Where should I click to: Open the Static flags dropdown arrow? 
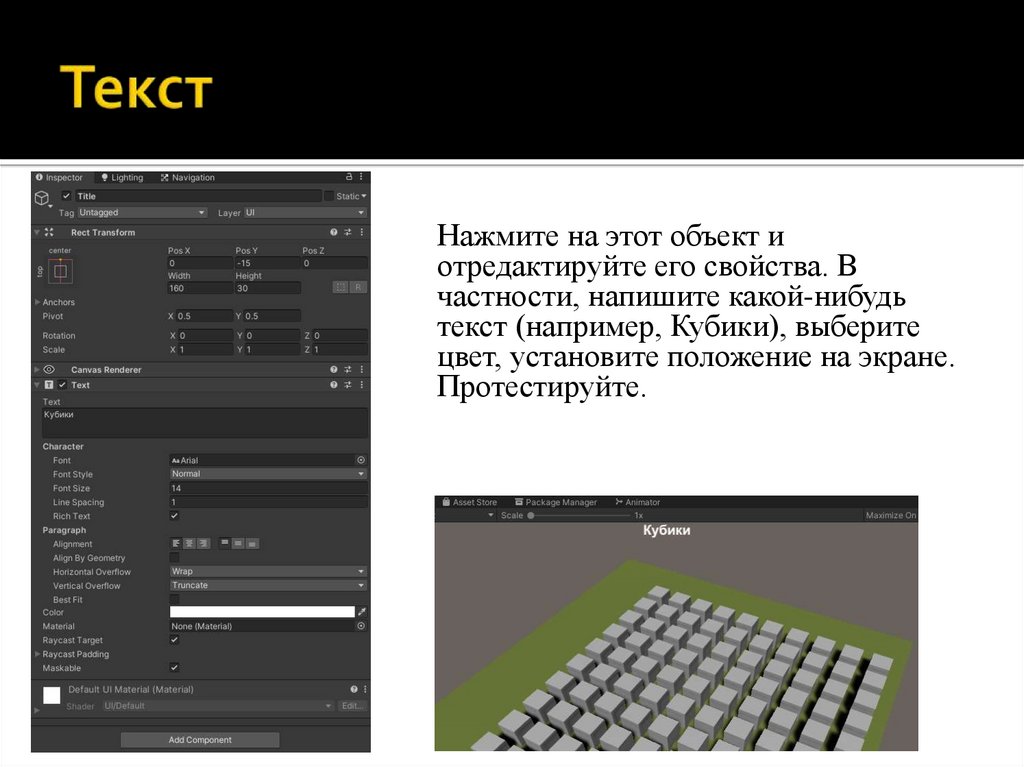click(x=364, y=196)
